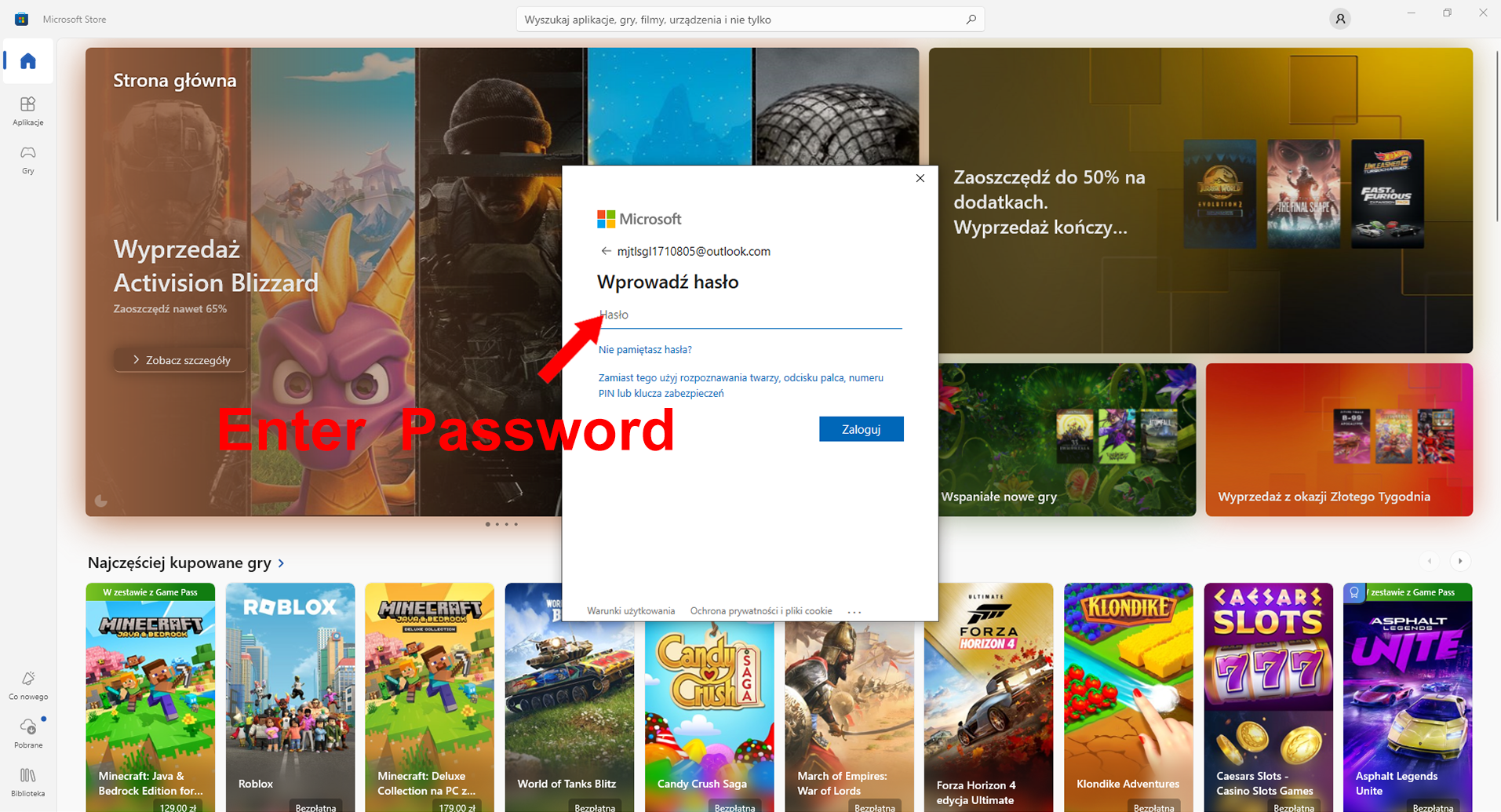Click the Microsoft Store logo in title bar
The width and height of the screenshot is (1501, 812).
21,19
